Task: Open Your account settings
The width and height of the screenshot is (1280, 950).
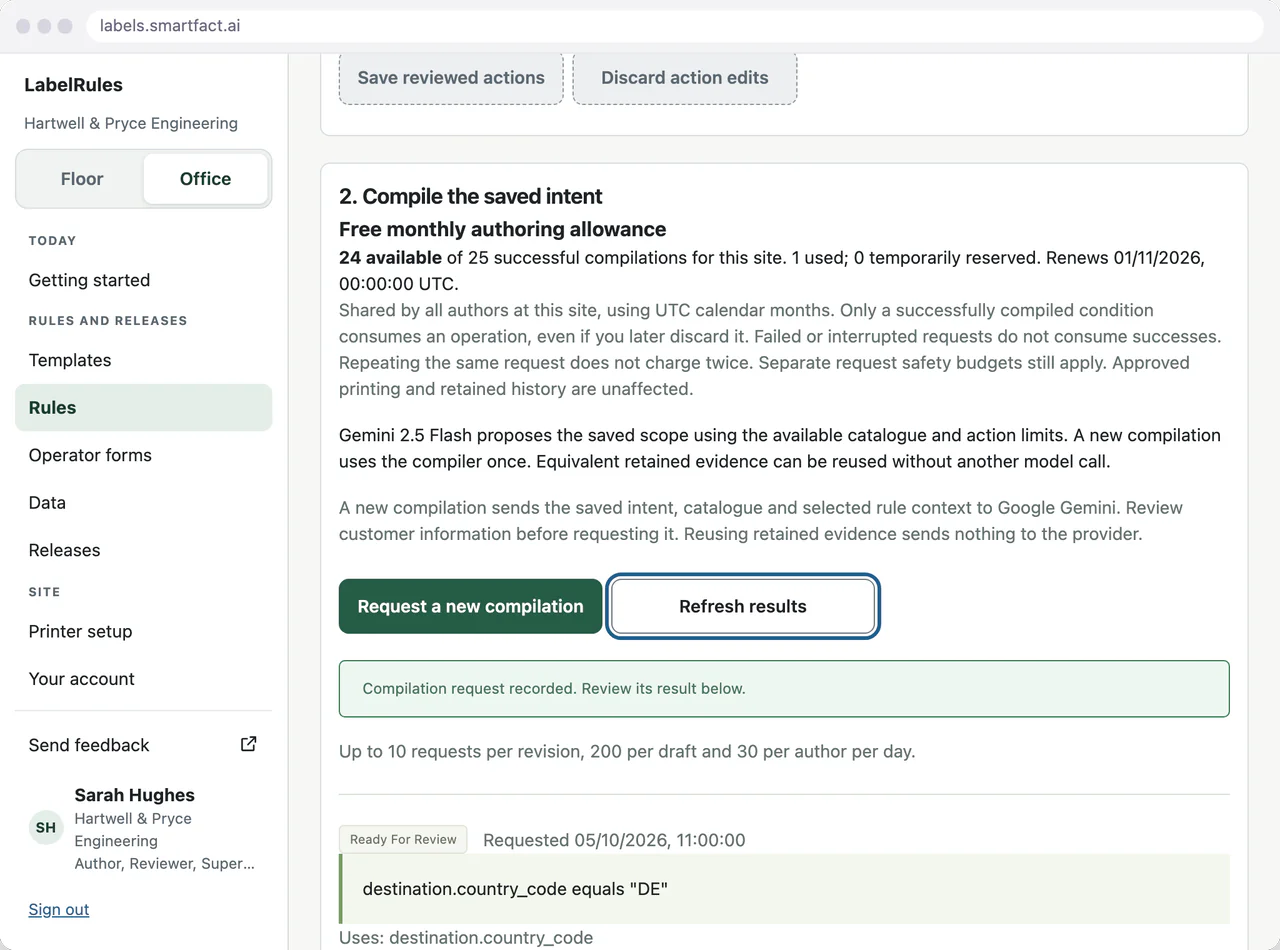Action: 143,678
